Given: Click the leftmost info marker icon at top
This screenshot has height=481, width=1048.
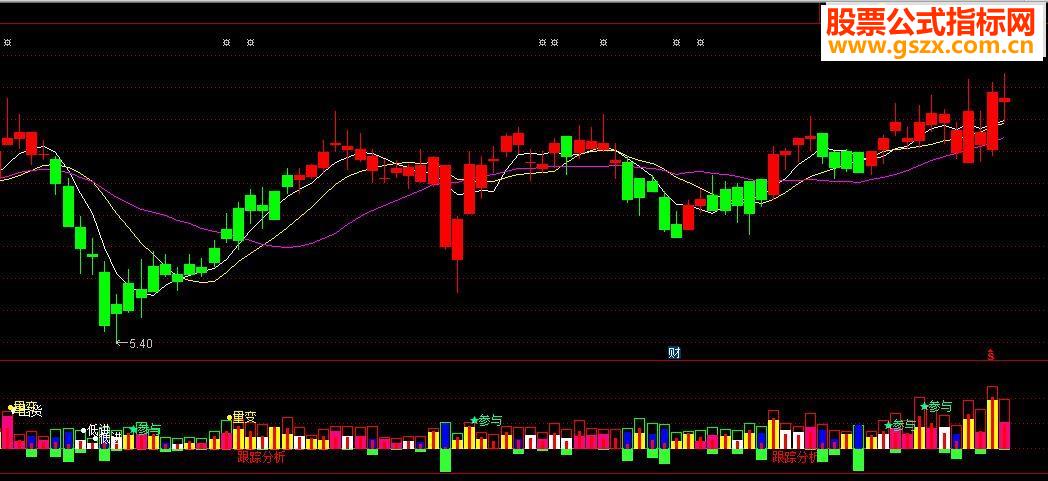Looking at the screenshot, I should (x=9, y=42).
